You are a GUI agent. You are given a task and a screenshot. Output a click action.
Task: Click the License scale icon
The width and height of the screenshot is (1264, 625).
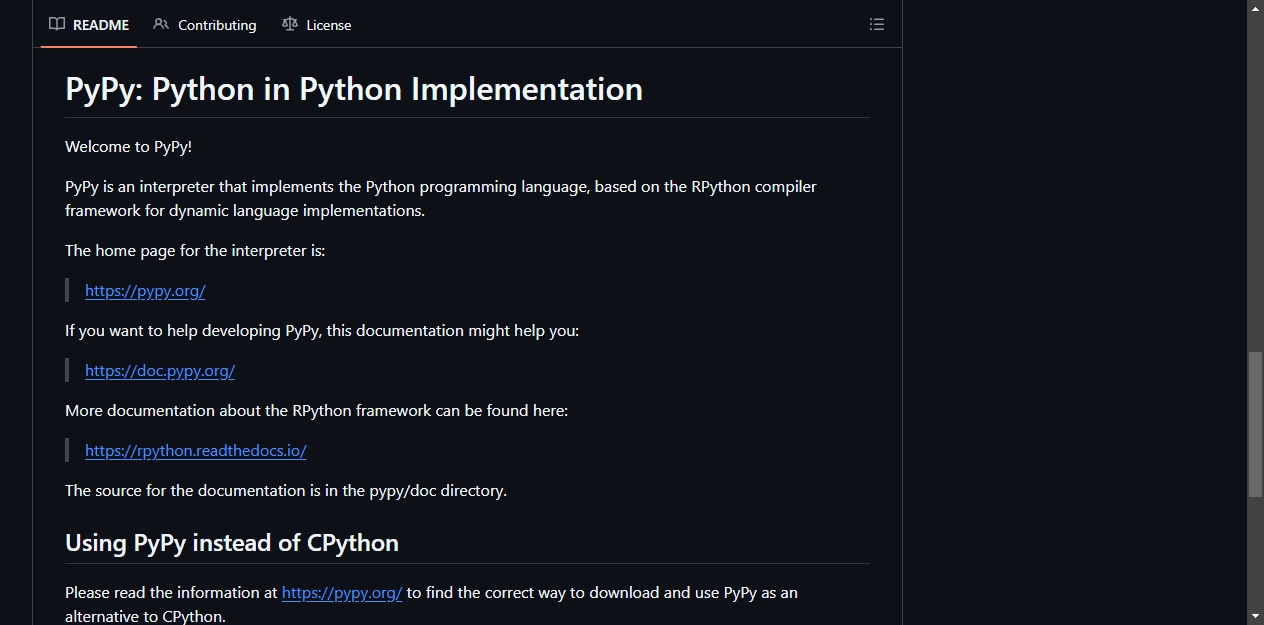(290, 24)
